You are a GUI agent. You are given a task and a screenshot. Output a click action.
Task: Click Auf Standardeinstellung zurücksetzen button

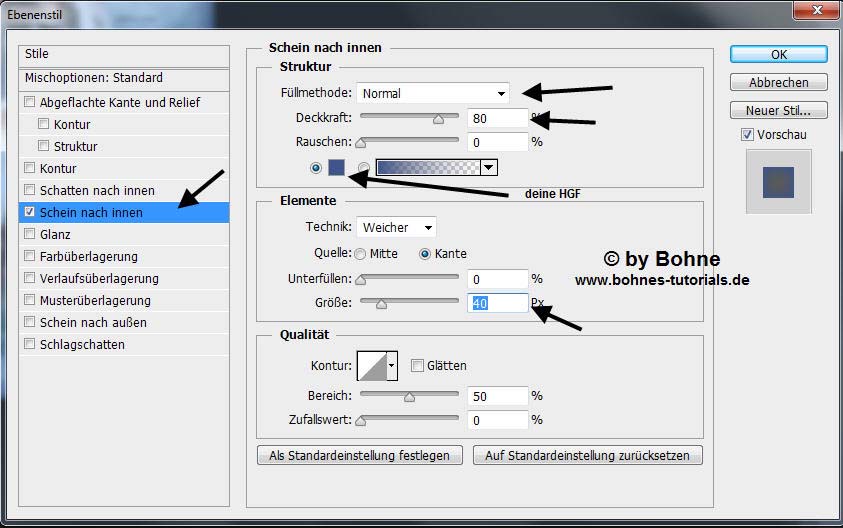(588, 455)
